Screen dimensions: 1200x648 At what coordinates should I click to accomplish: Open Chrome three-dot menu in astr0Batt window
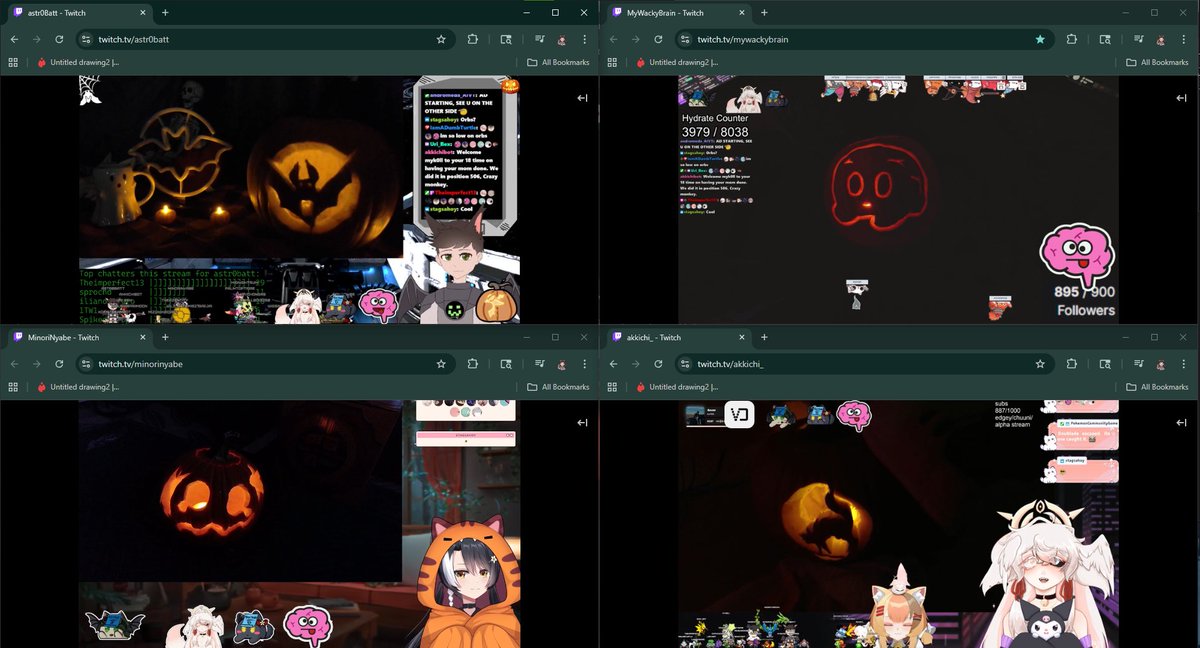click(x=585, y=39)
